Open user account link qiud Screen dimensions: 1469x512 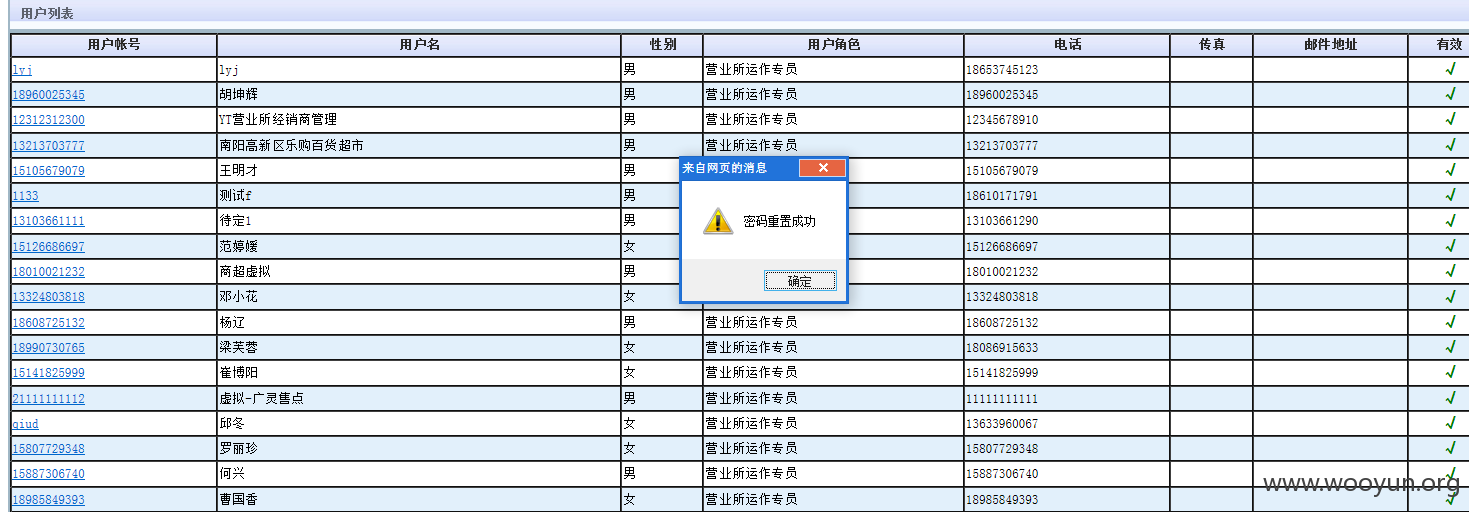click(25, 424)
